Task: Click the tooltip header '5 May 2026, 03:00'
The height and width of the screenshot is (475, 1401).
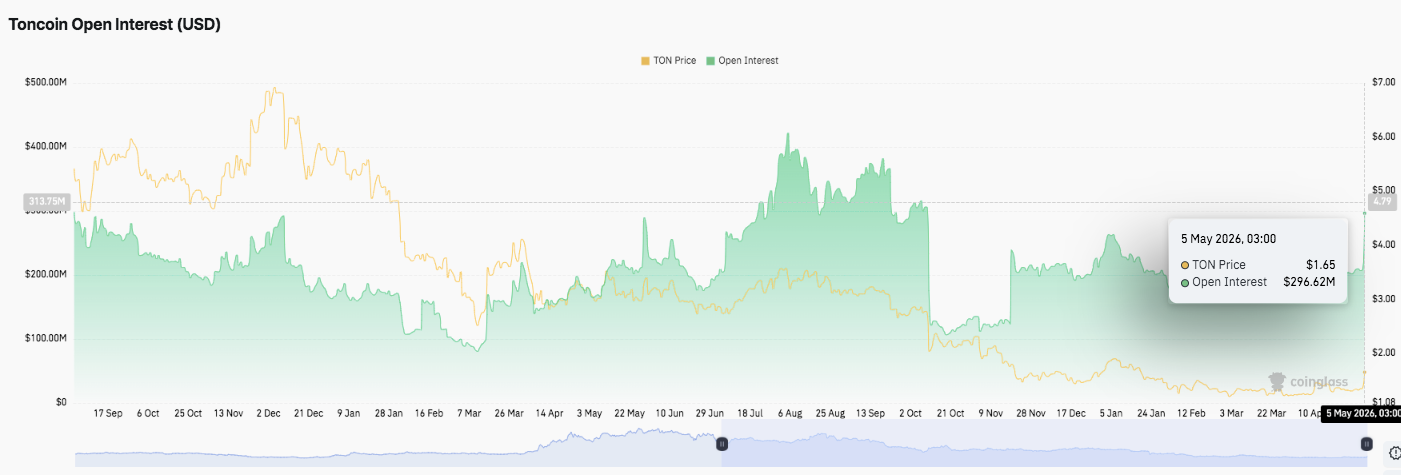Action: [x=1228, y=238]
